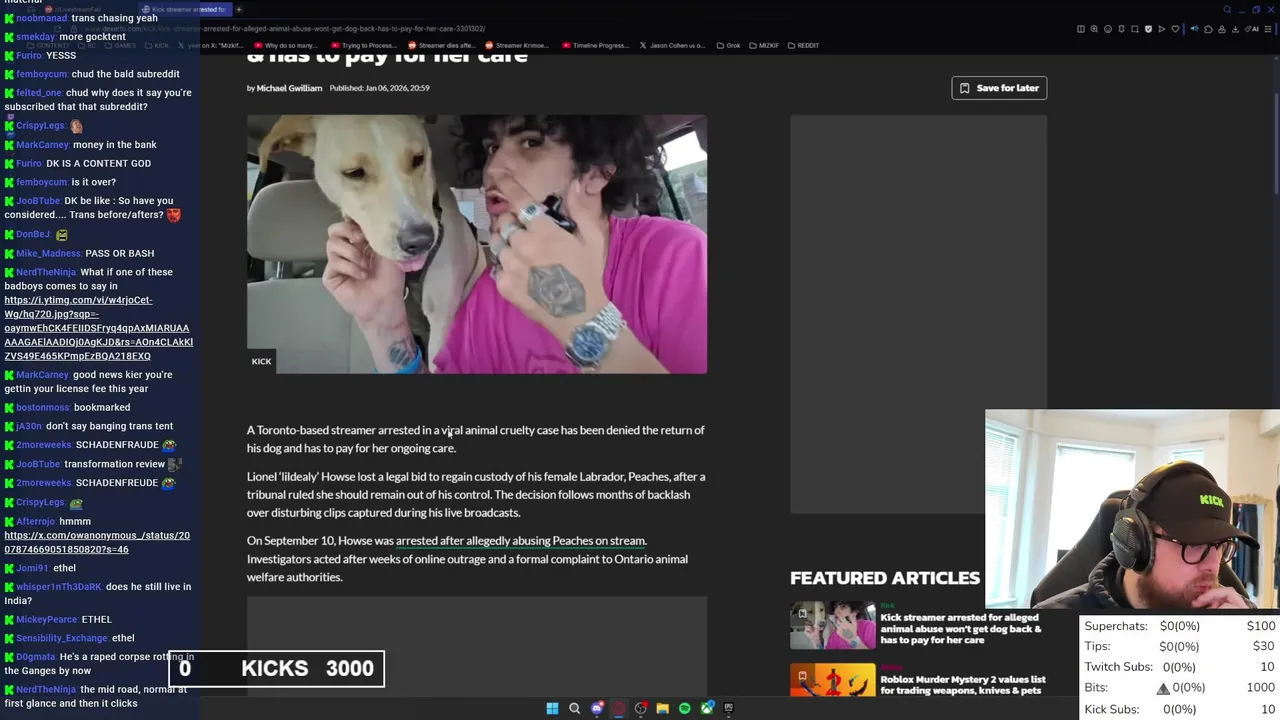Click the Superchats goal row
1280x720 pixels.
pos(1180,626)
